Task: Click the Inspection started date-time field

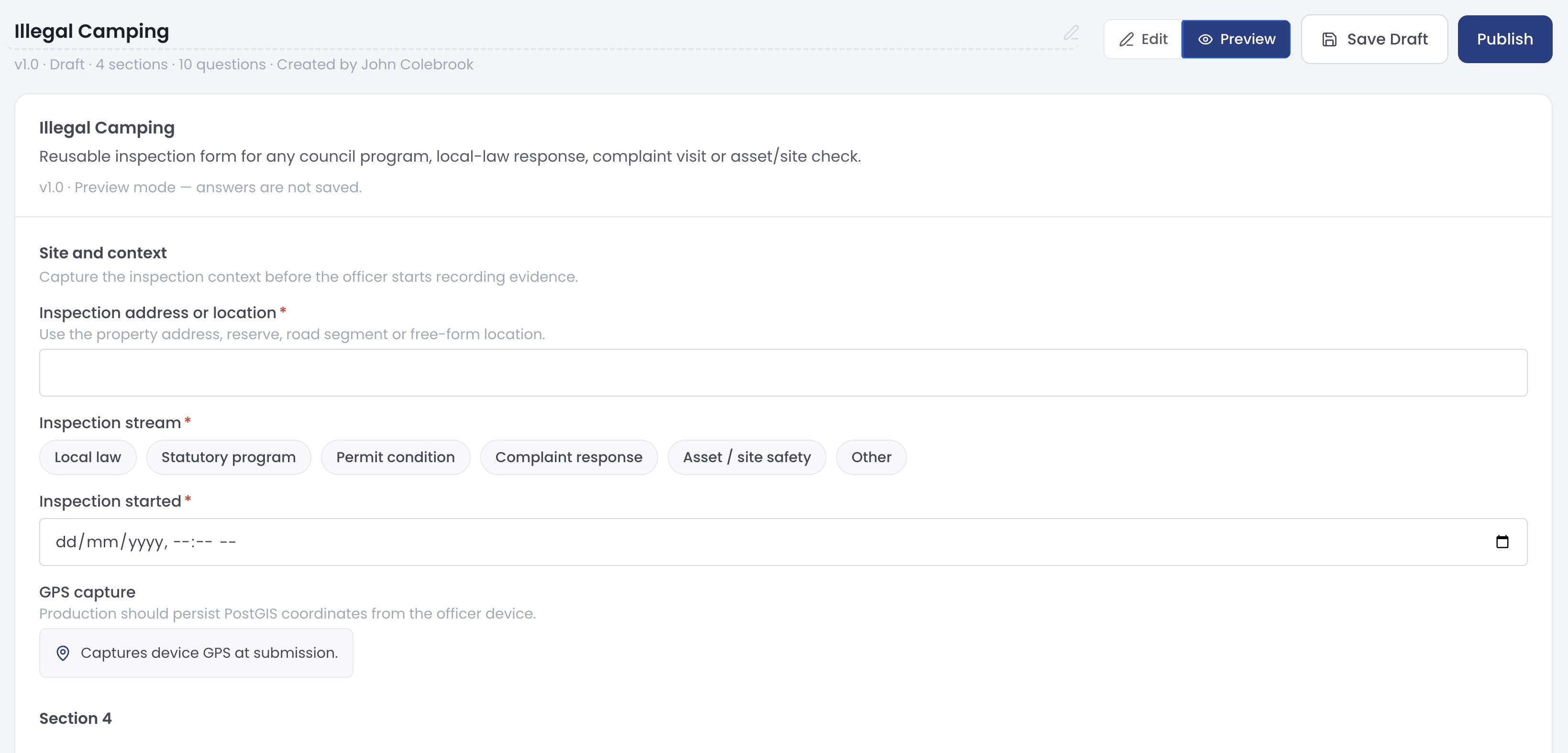Action: (783, 542)
